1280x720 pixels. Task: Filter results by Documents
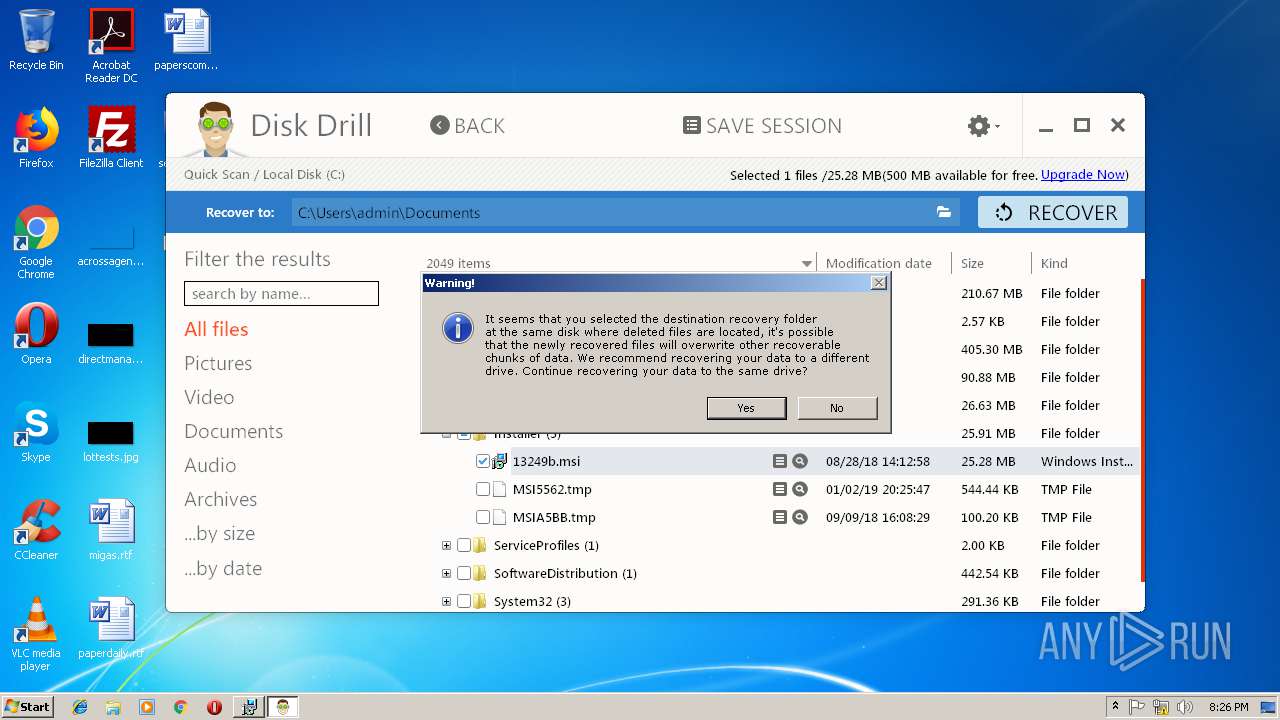pos(233,431)
